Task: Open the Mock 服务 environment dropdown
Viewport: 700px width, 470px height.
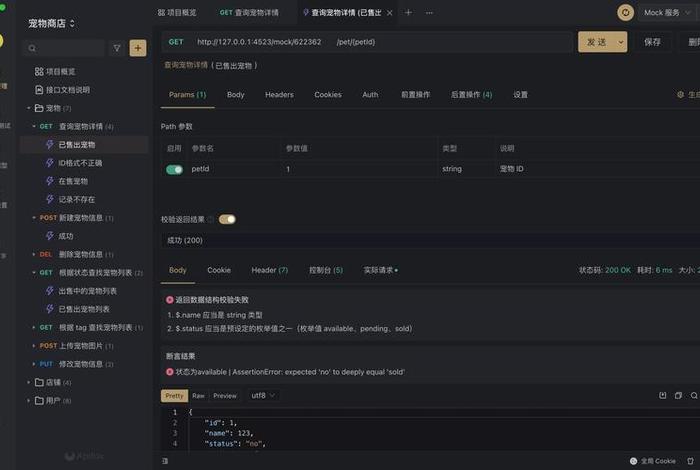Action: pos(667,12)
